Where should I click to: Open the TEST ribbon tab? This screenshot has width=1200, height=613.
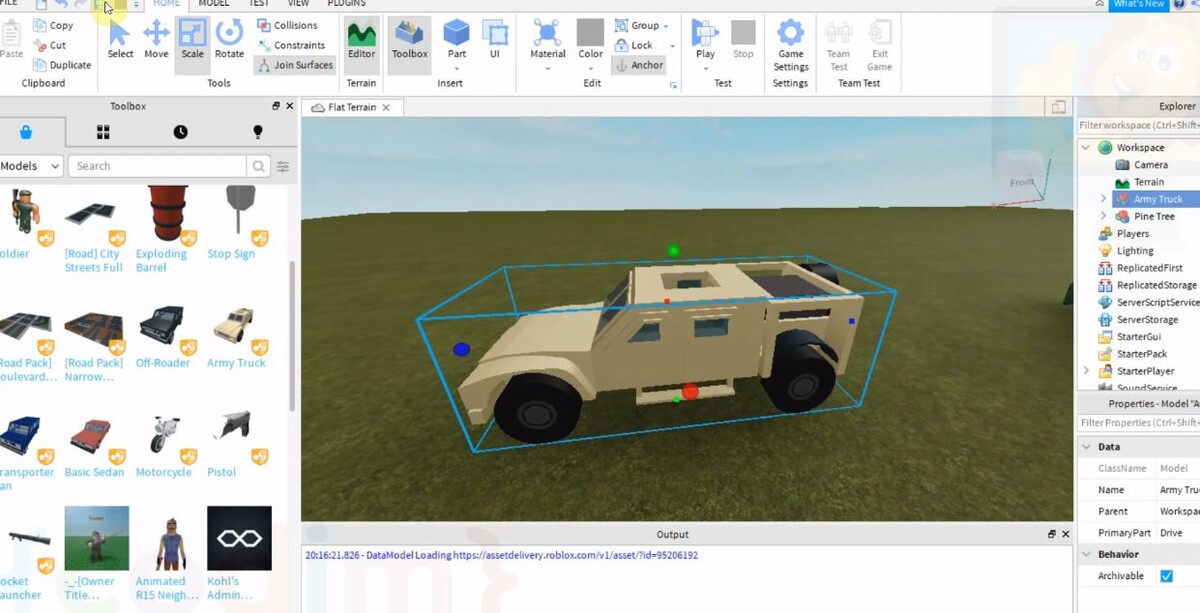point(259,4)
